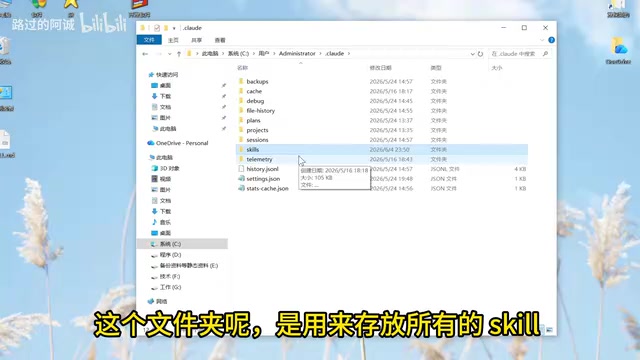Sort by the 类型 column header
640x360 pixels.
coord(436,68)
